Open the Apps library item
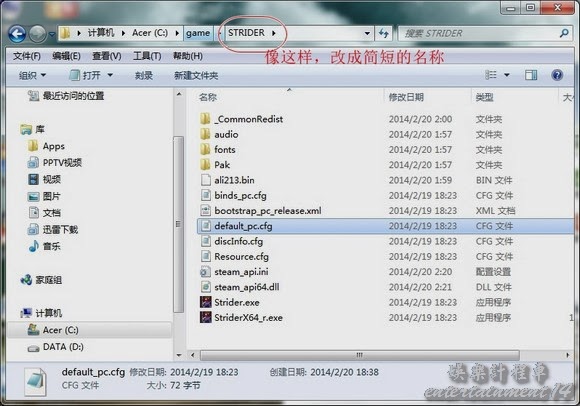This screenshot has height=406, width=580. click(x=46, y=146)
